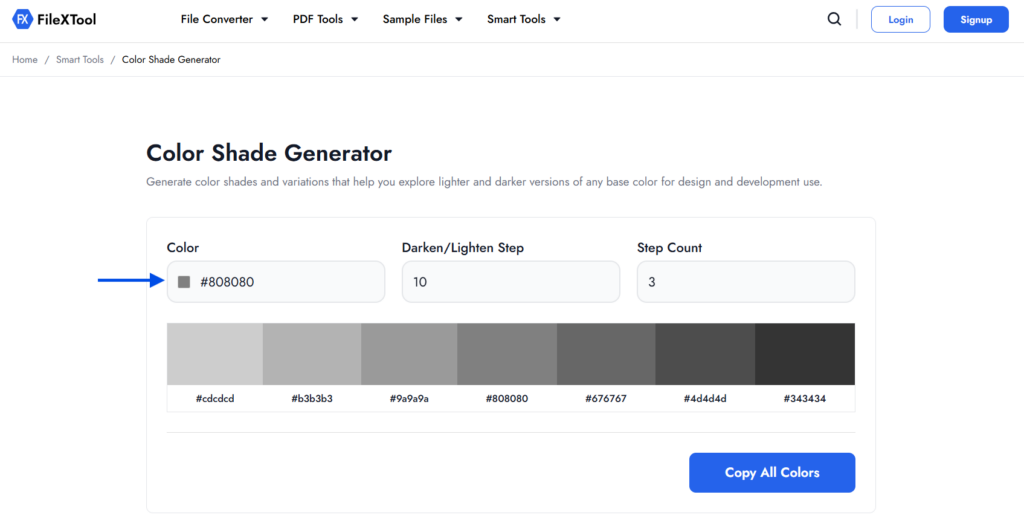1024x515 pixels.
Task: Click the #b3b3b3 hex label
Action: (312, 399)
